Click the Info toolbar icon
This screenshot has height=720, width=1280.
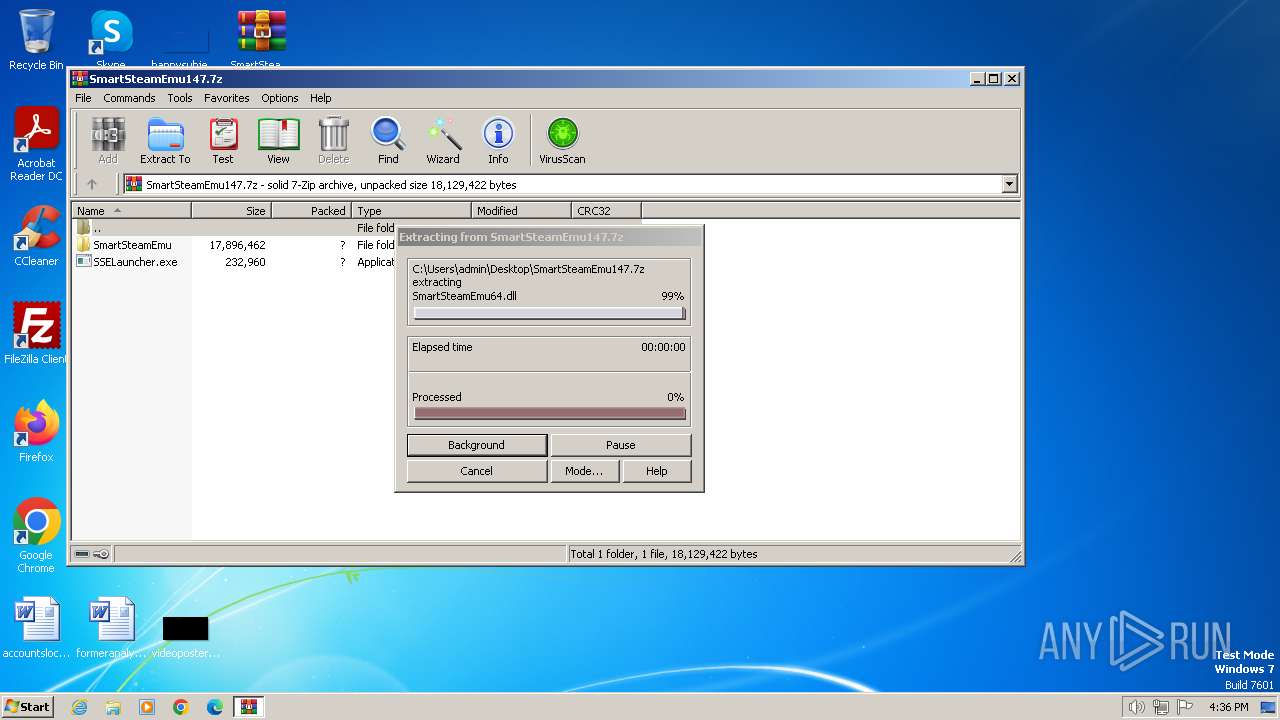498,140
